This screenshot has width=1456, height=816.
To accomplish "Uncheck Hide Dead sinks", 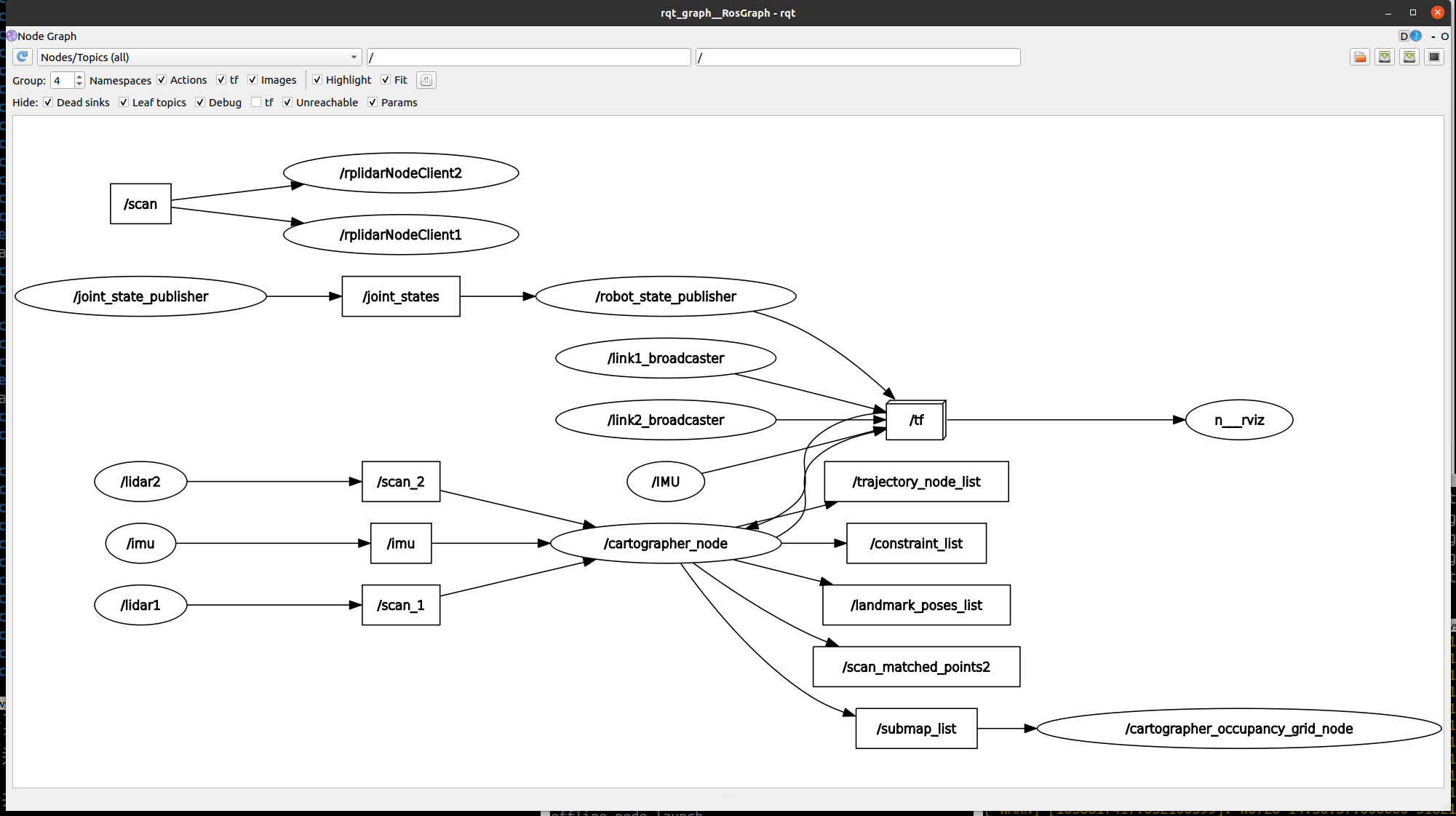I will (x=48, y=103).
